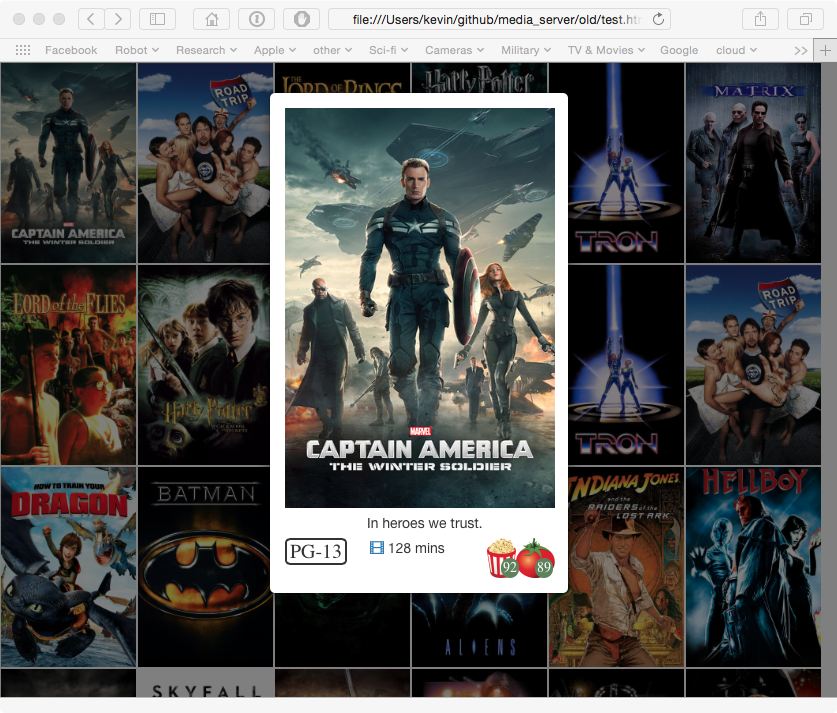Expand the cloud bookmarks folder
The image size is (837, 713).
click(736, 50)
